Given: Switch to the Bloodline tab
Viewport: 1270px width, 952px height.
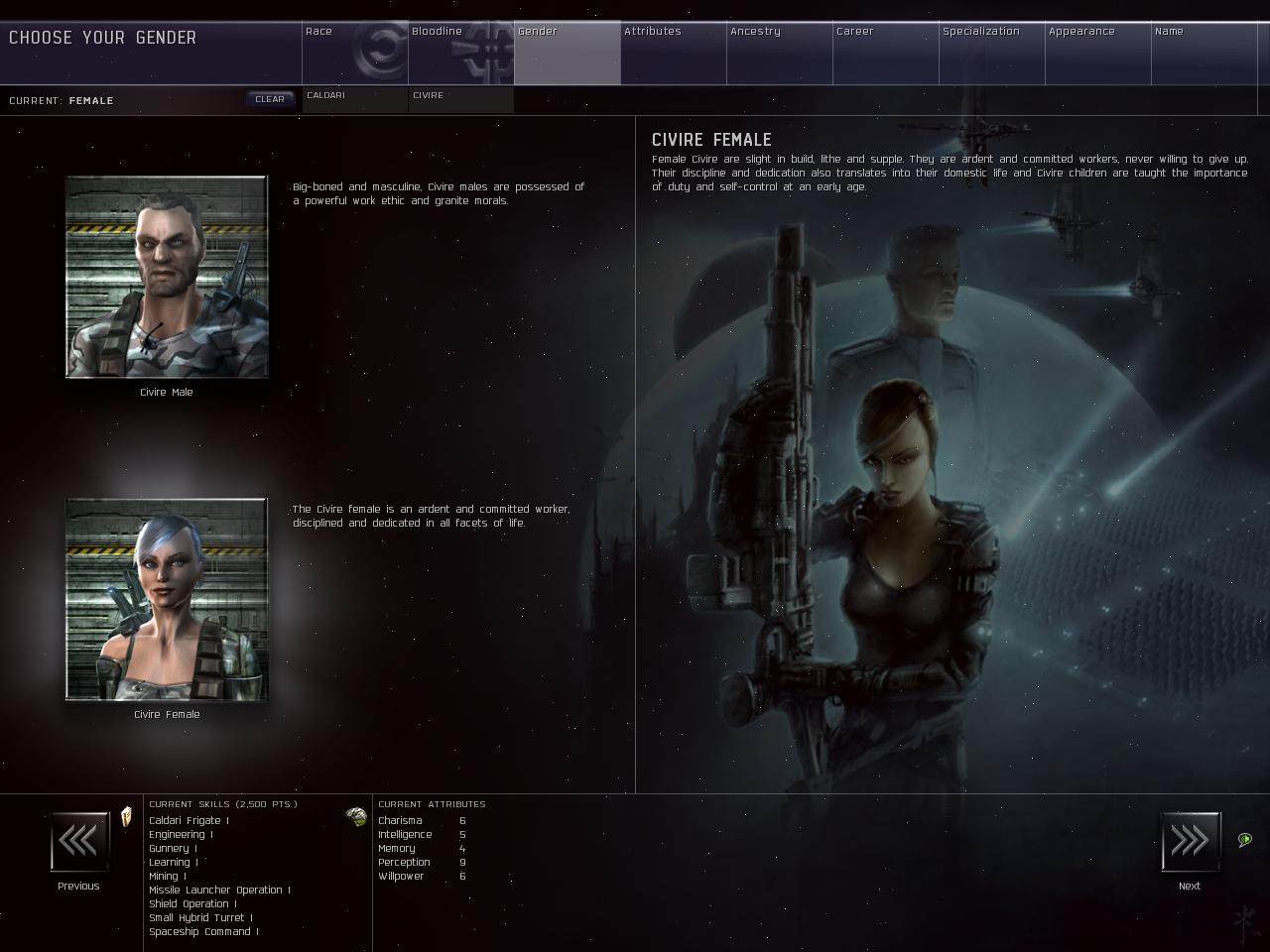Looking at the screenshot, I should click(x=461, y=54).
